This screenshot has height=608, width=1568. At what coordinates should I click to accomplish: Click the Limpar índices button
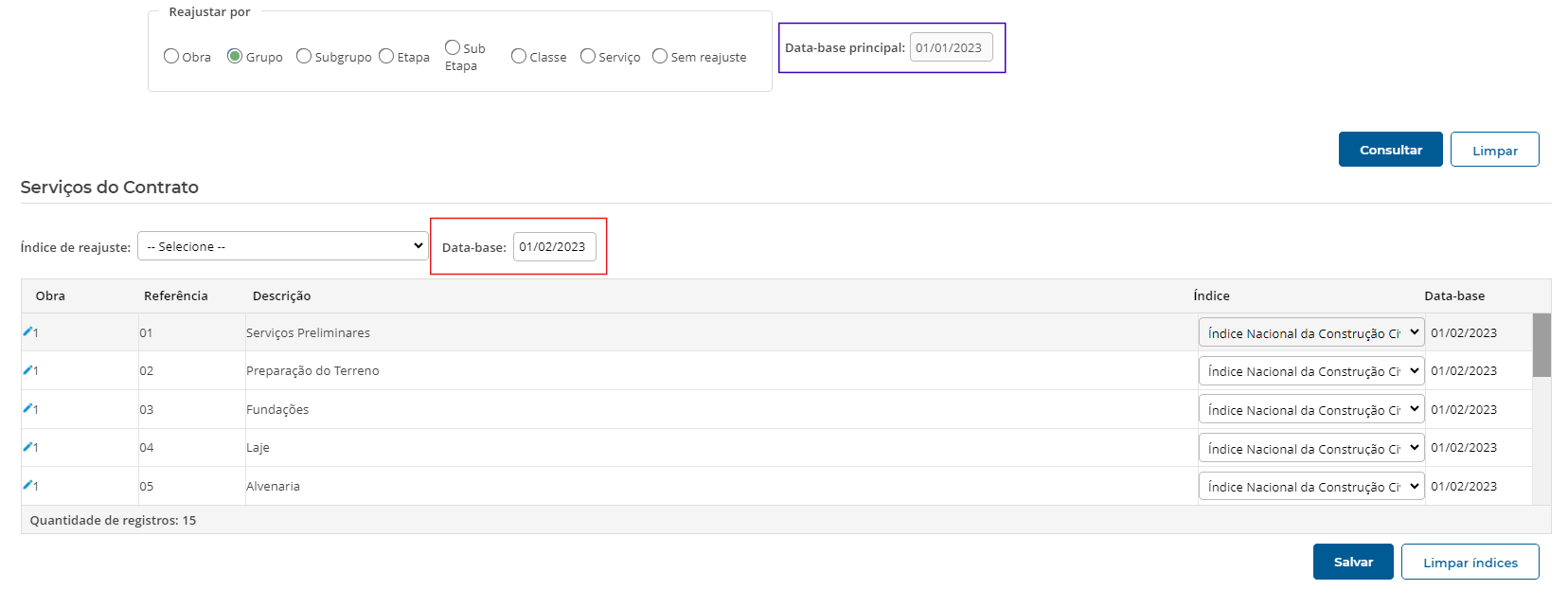point(1470,562)
